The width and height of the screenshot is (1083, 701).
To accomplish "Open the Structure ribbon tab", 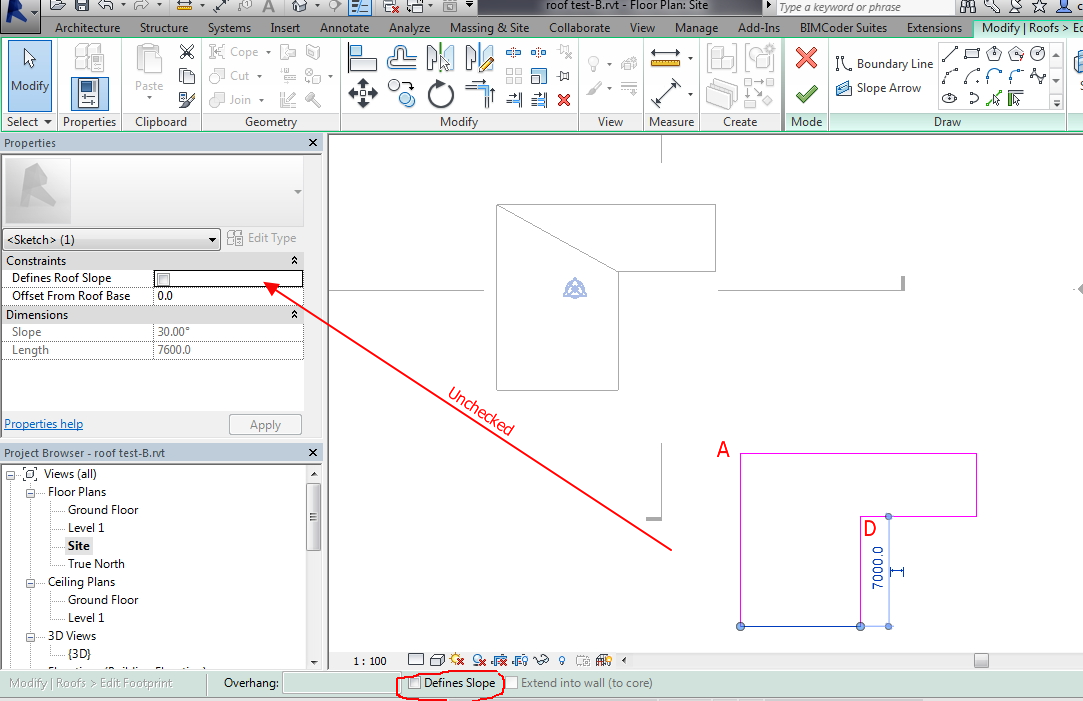I will 164,28.
